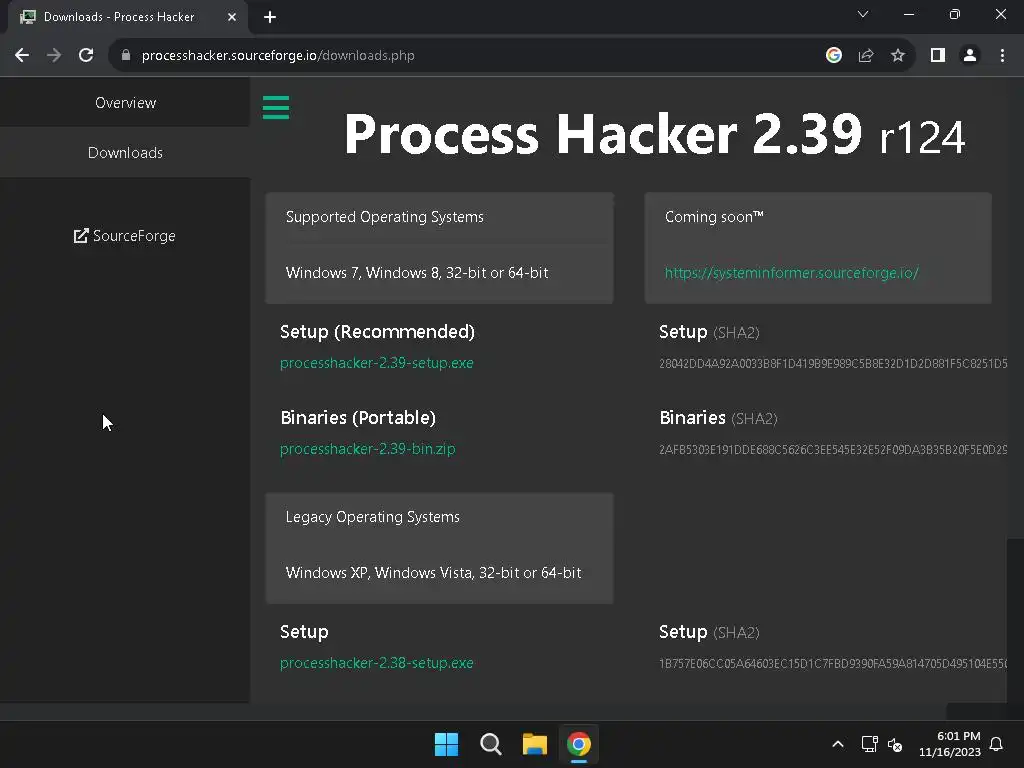Download processhacker-2.39-setup.exe
The image size is (1024, 768).
[377, 363]
